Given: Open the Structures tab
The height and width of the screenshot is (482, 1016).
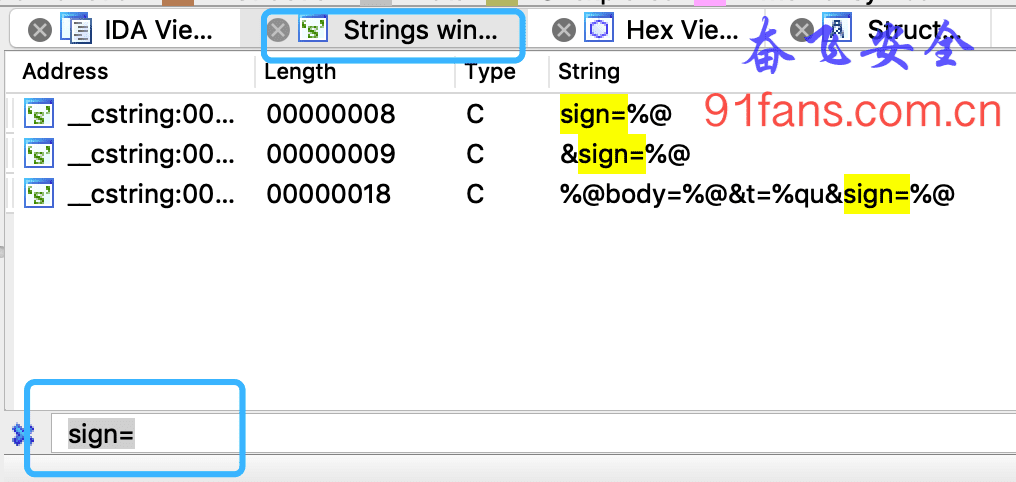Looking at the screenshot, I should tap(914, 30).
